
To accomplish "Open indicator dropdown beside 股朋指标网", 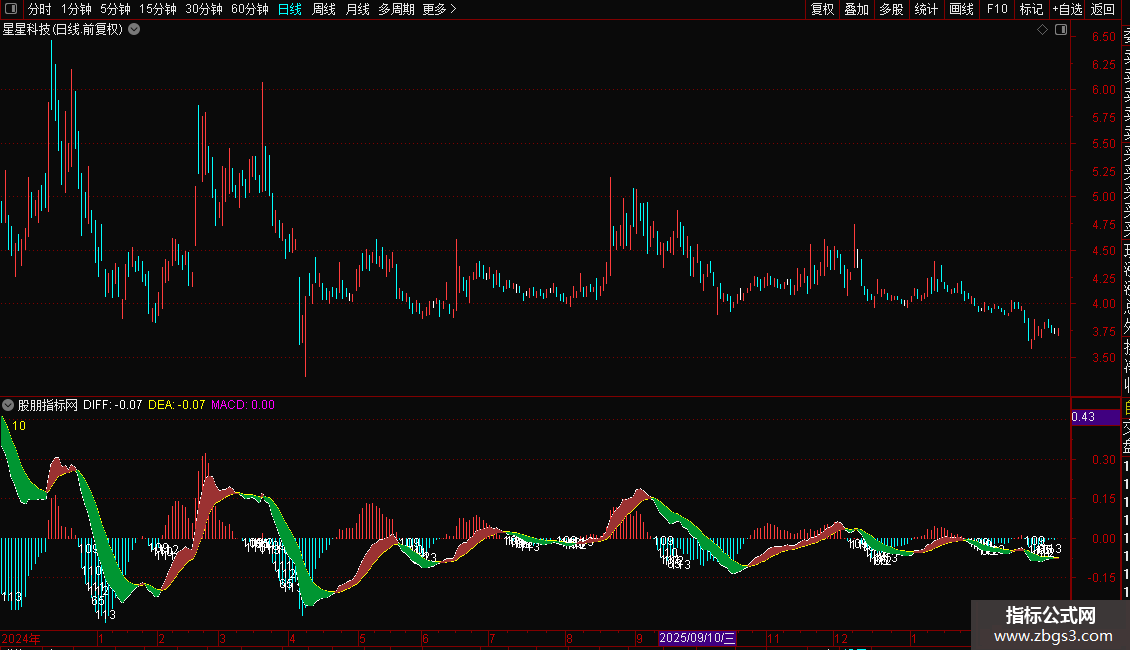I will point(8,405).
